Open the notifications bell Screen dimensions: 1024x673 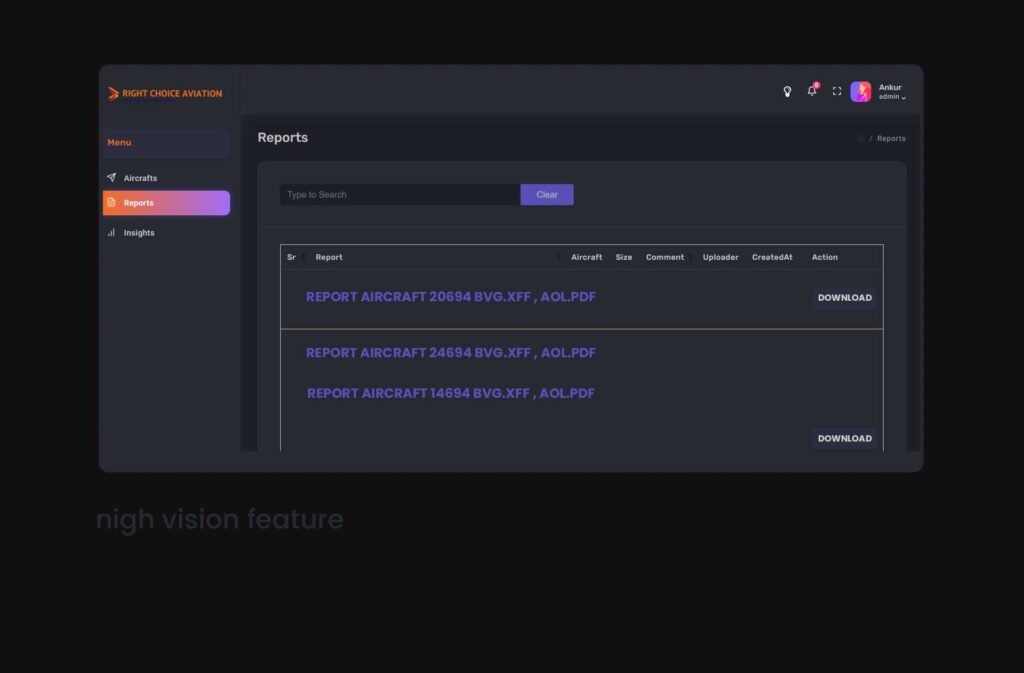click(812, 91)
